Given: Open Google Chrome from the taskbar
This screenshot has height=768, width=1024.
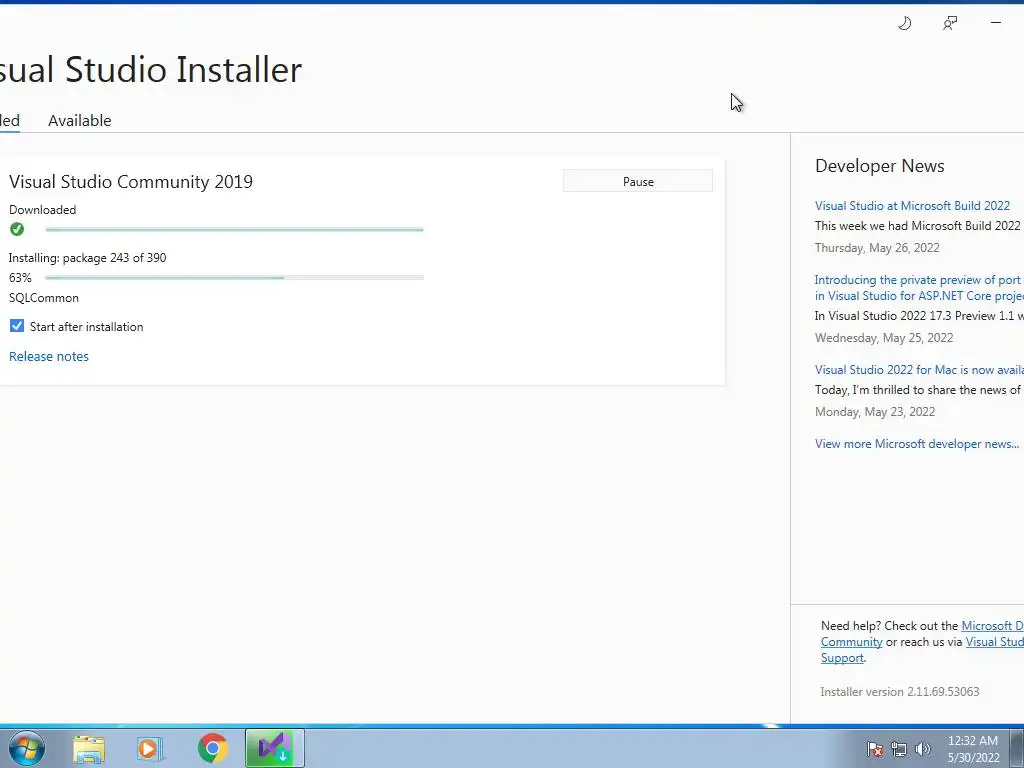Looking at the screenshot, I should 212,749.
